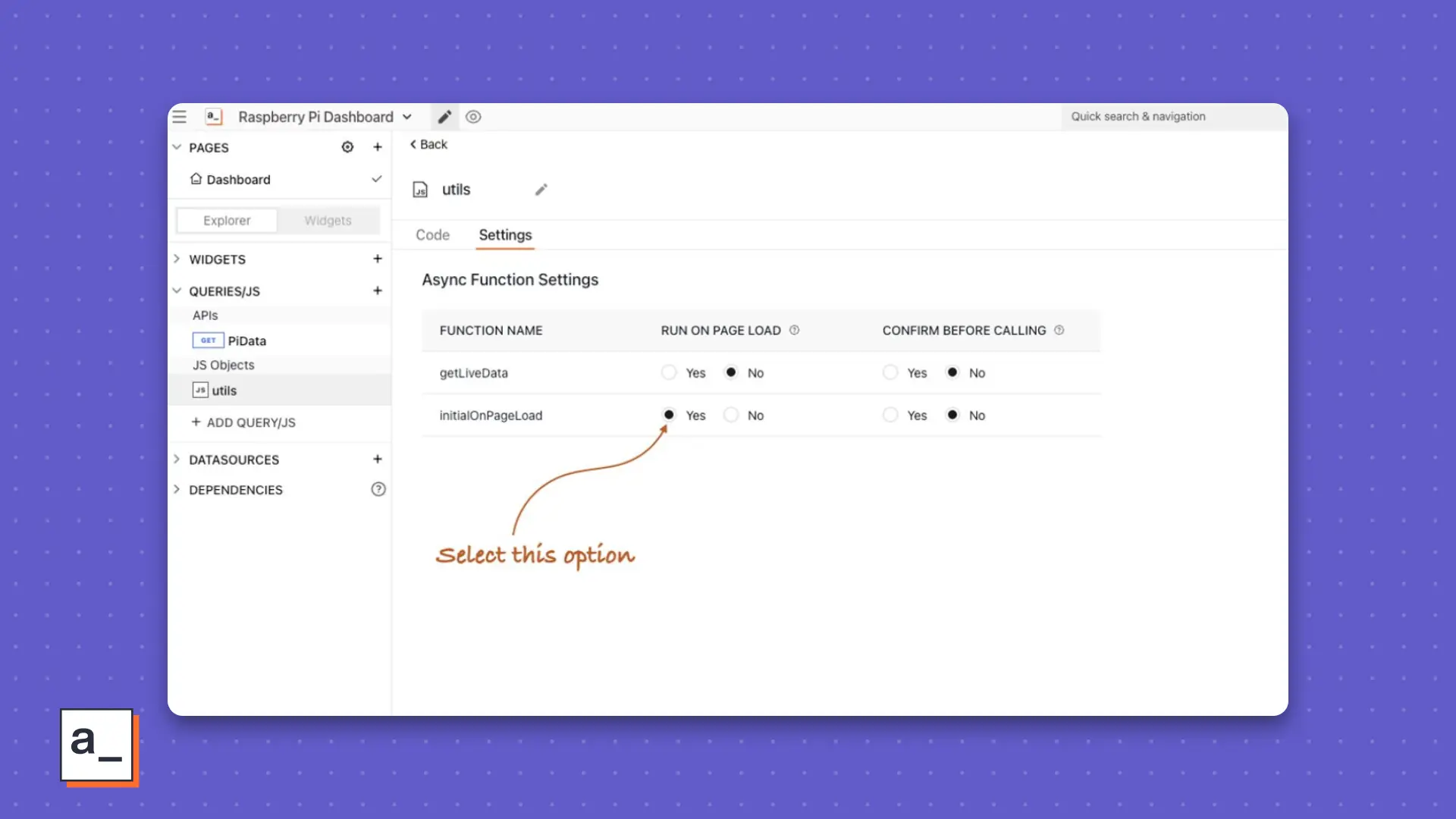Click the GET icon next to PiData
This screenshot has width=1456, height=819.
(208, 340)
